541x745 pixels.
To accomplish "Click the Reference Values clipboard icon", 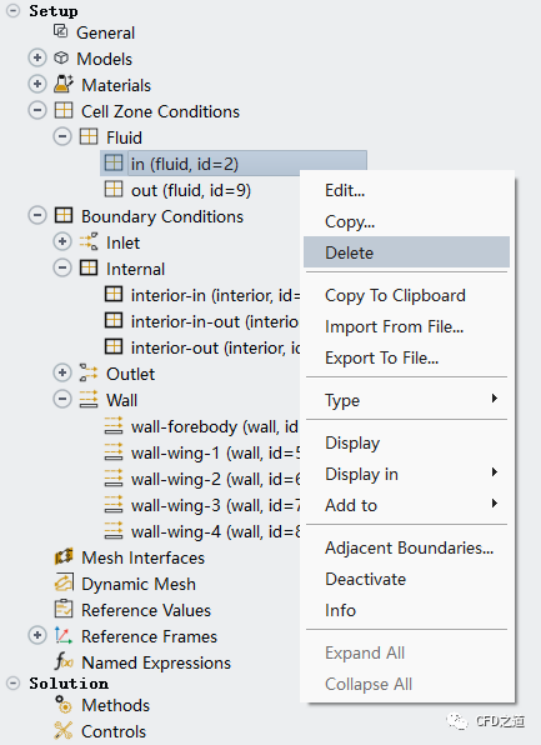I will point(64,609).
